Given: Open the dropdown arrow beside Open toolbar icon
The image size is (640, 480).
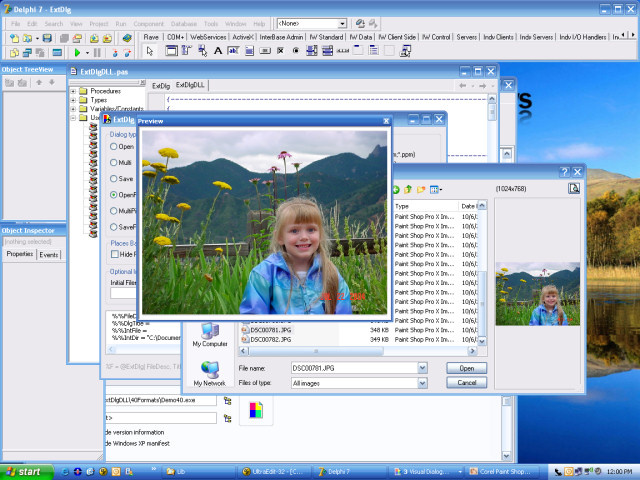Looking at the screenshot, I should pyautogui.click(x=37, y=38).
